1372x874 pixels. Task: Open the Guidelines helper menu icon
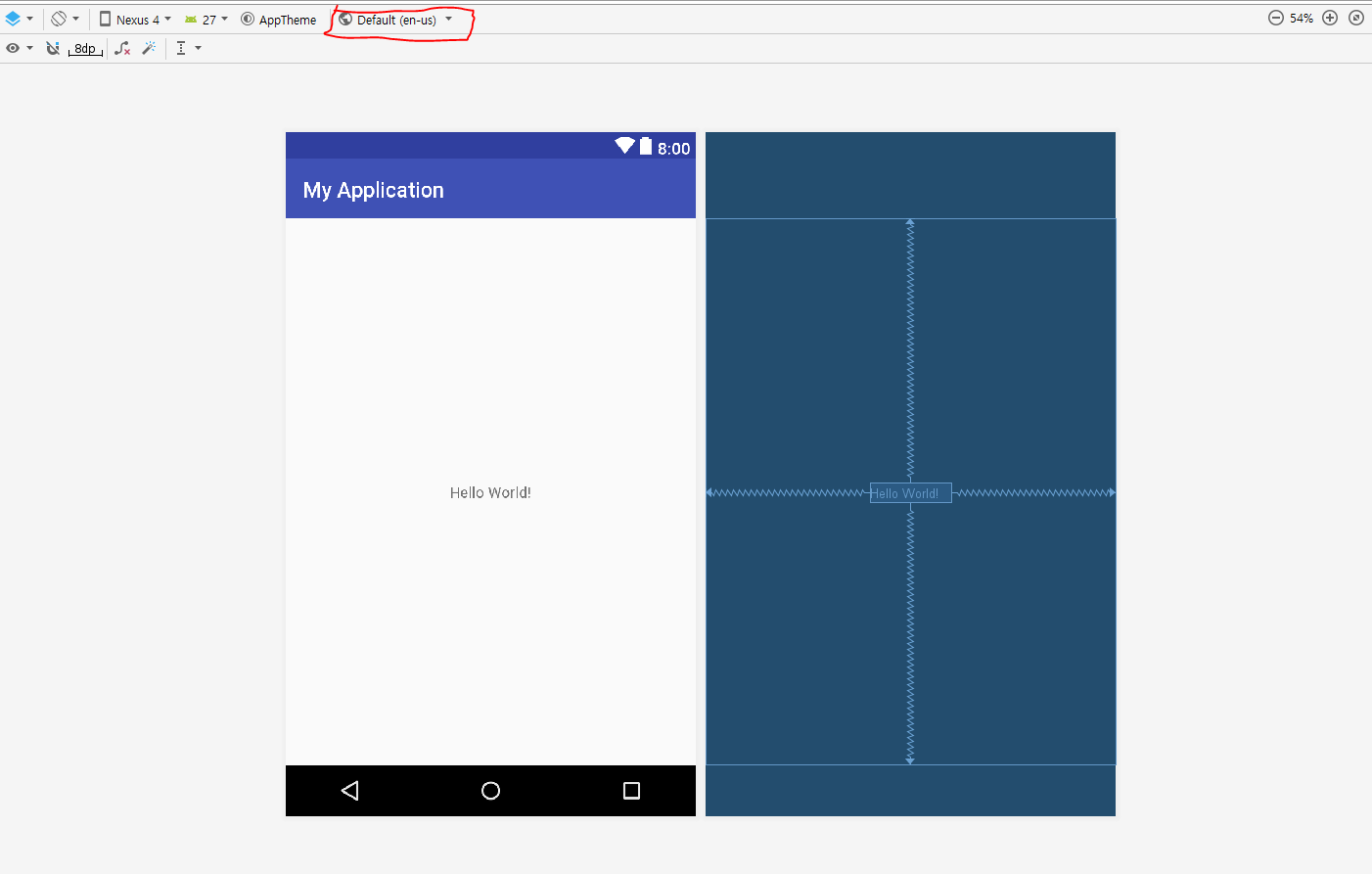[188, 48]
